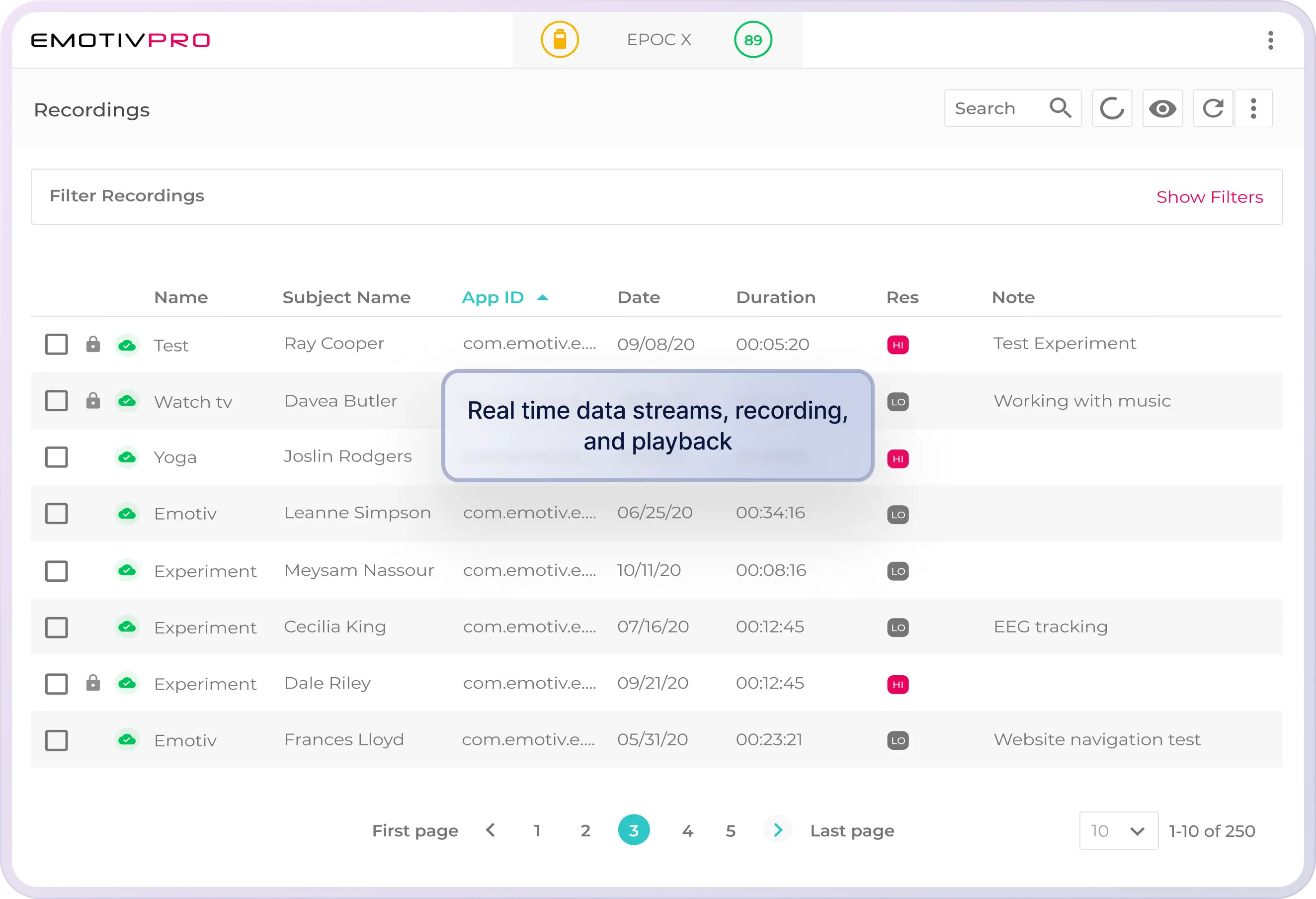Select Dale Riley's Experiment checkbox
This screenshot has width=1316, height=899.
pyautogui.click(x=56, y=683)
